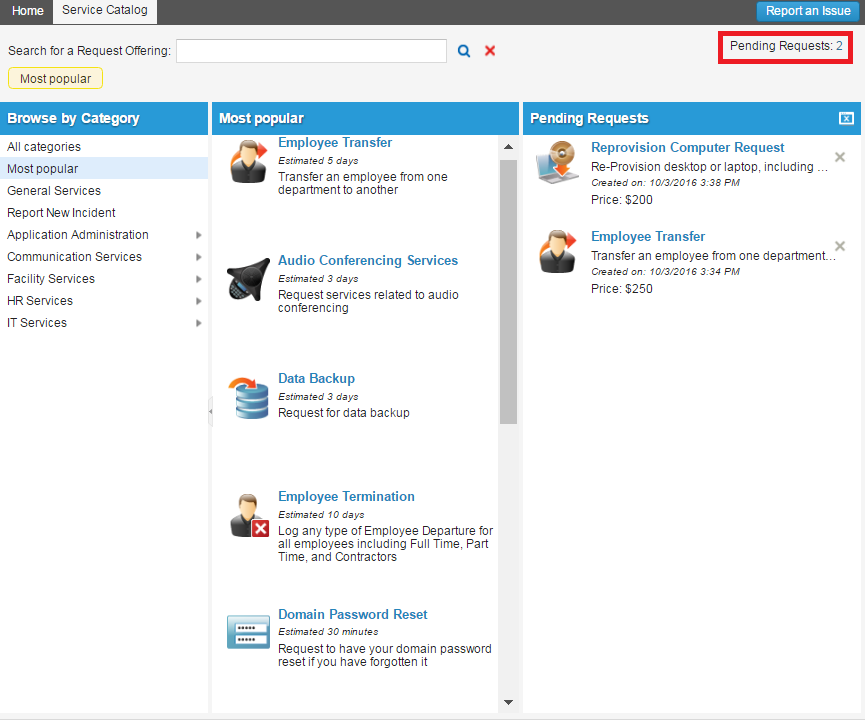865x726 pixels.
Task: Select General Services category
Action: pos(54,191)
